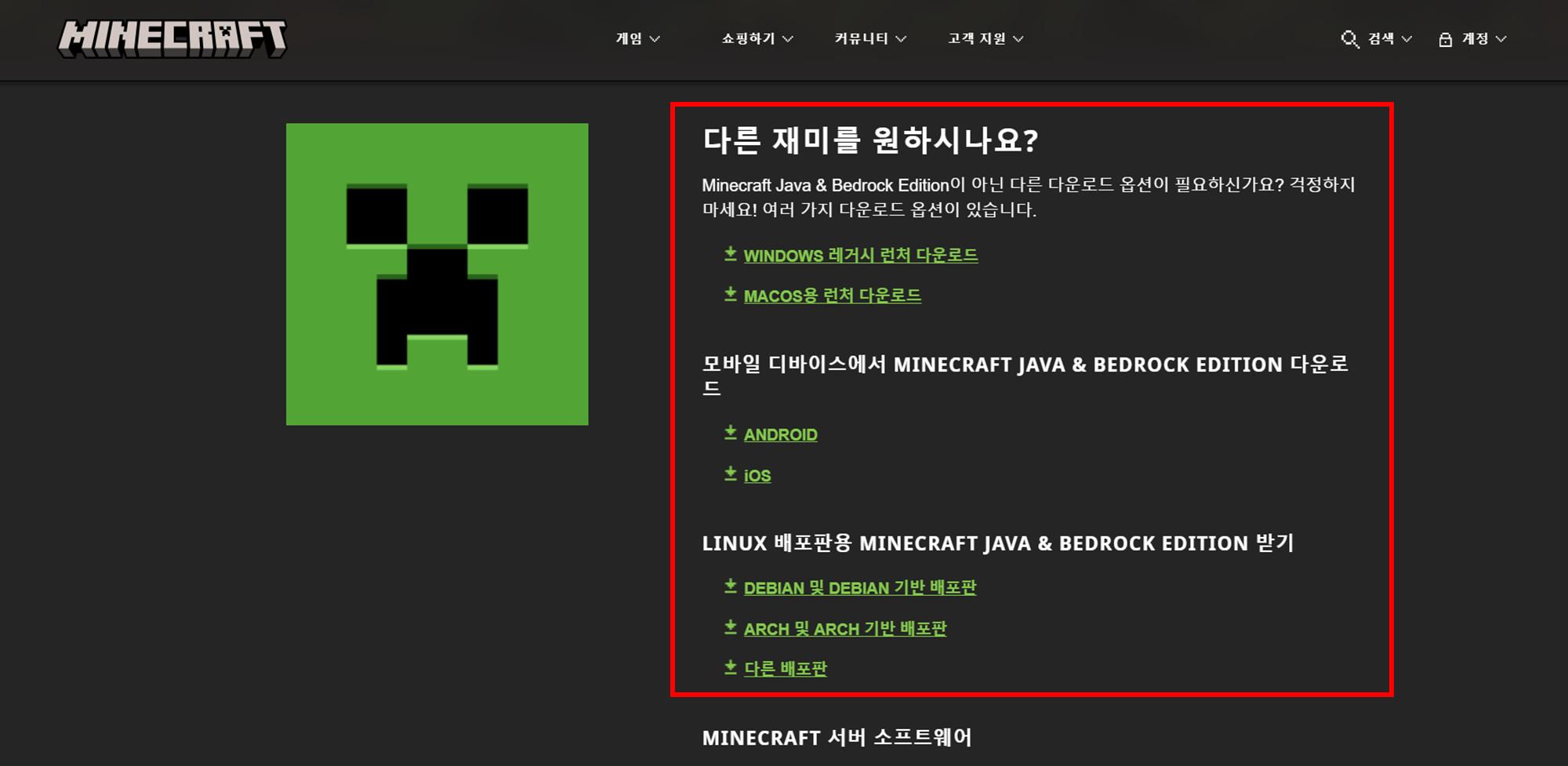
Task: Open the 쇼핑하기 navigation item
Action: tap(748, 39)
